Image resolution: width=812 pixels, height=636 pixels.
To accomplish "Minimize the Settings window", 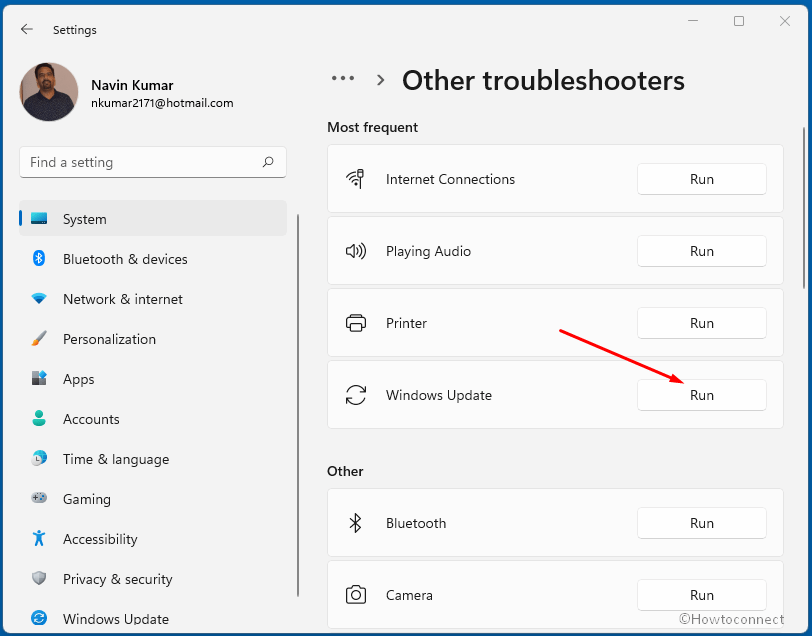I will pyautogui.click(x=693, y=21).
